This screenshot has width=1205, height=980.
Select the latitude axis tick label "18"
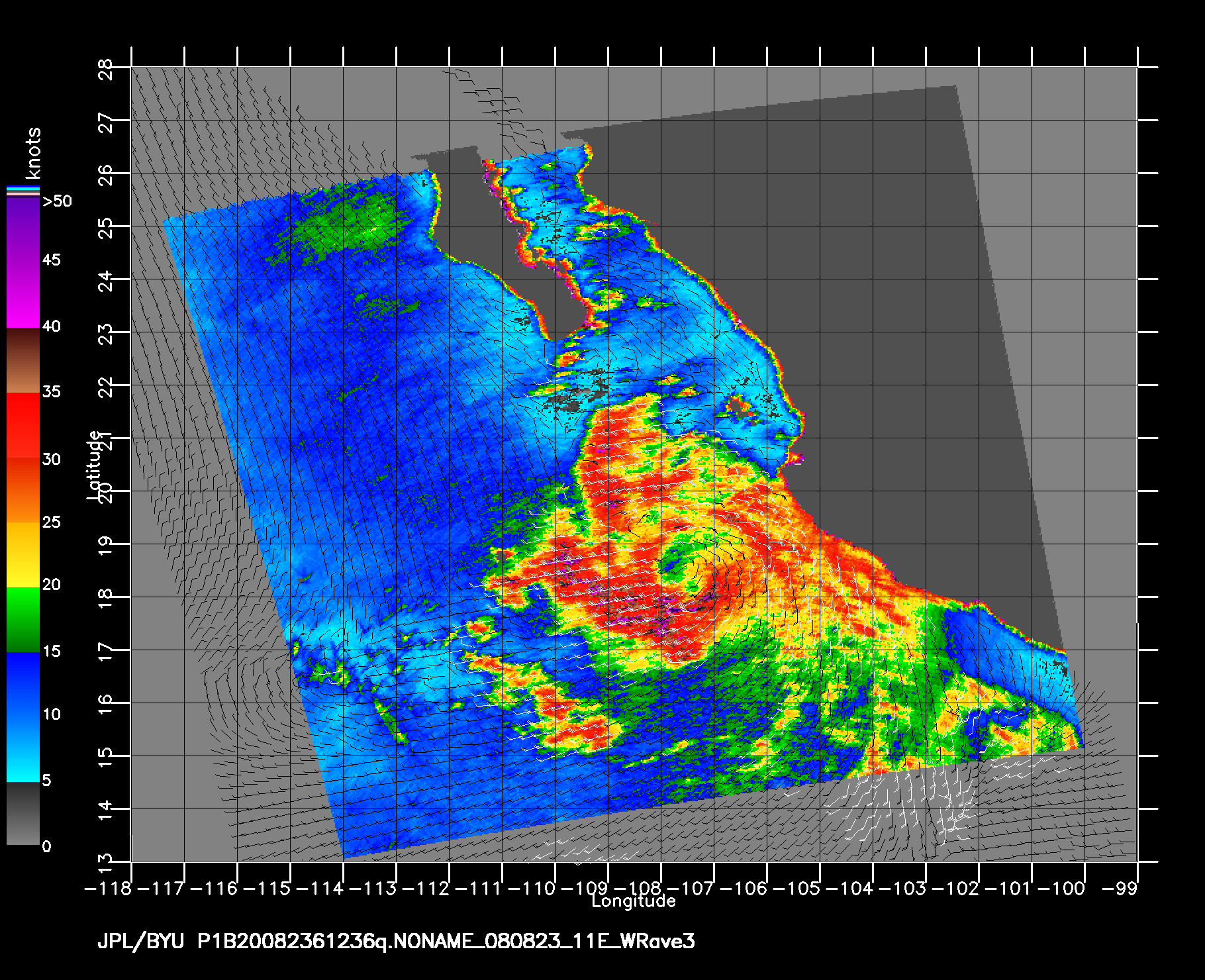(x=106, y=599)
